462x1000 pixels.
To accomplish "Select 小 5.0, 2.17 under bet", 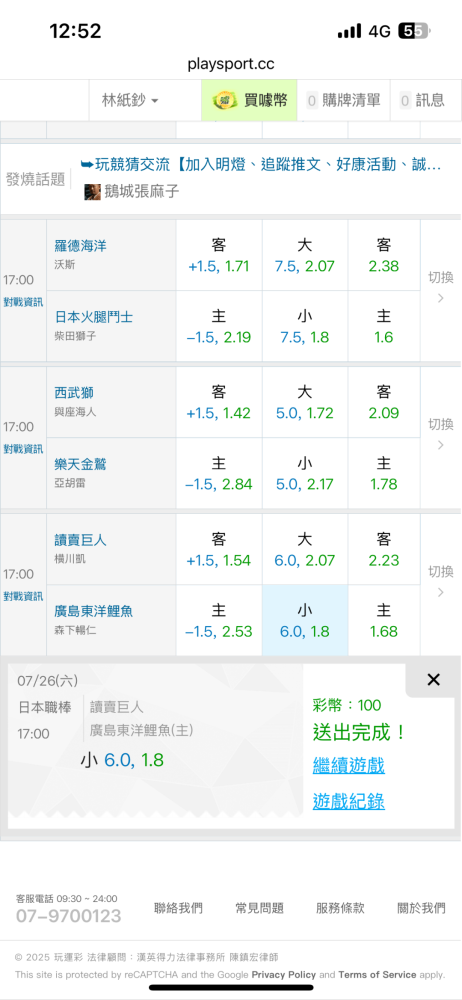I will (305, 473).
